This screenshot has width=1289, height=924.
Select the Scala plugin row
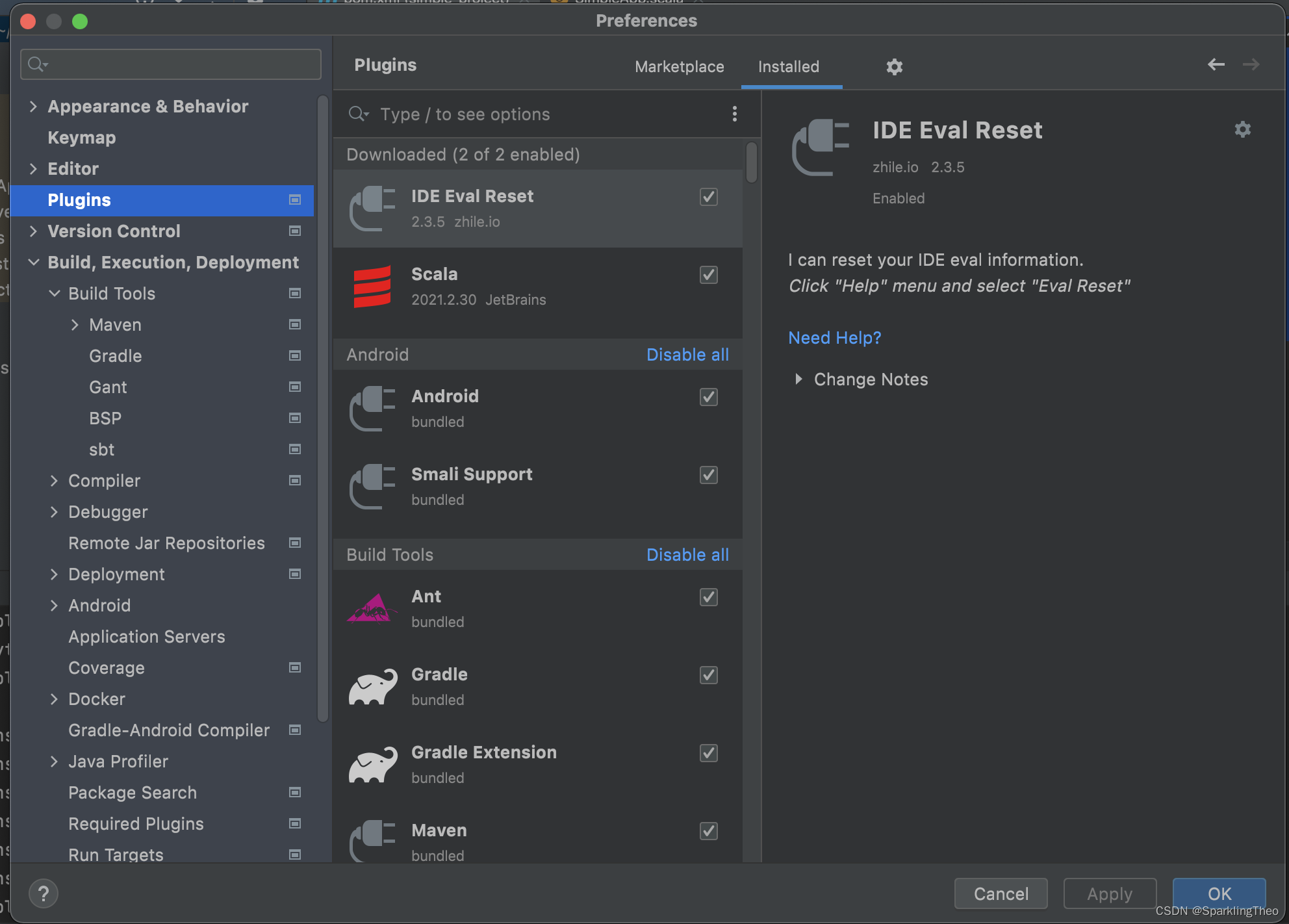click(538, 287)
